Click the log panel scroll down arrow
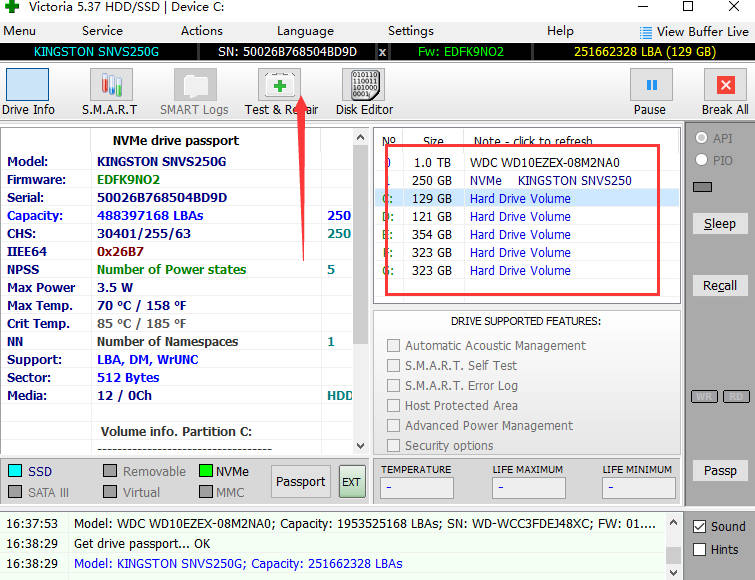 tap(673, 572)
